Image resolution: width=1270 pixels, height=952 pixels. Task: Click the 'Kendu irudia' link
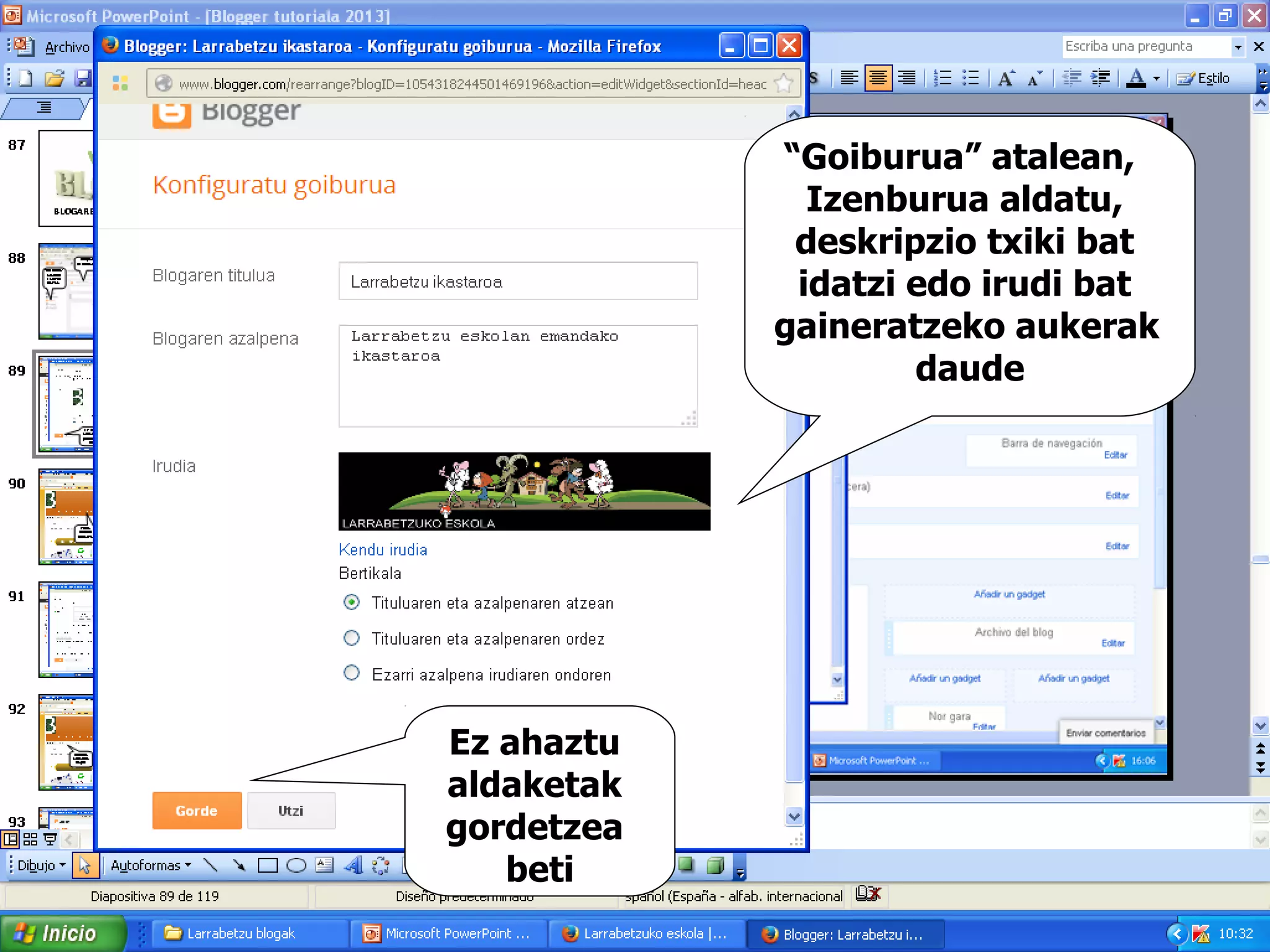click(383, 550)
